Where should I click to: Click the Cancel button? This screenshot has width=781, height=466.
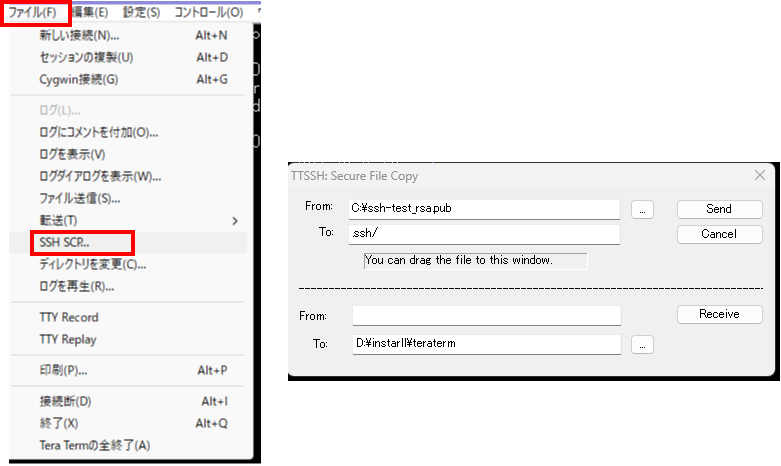point(718,234)
